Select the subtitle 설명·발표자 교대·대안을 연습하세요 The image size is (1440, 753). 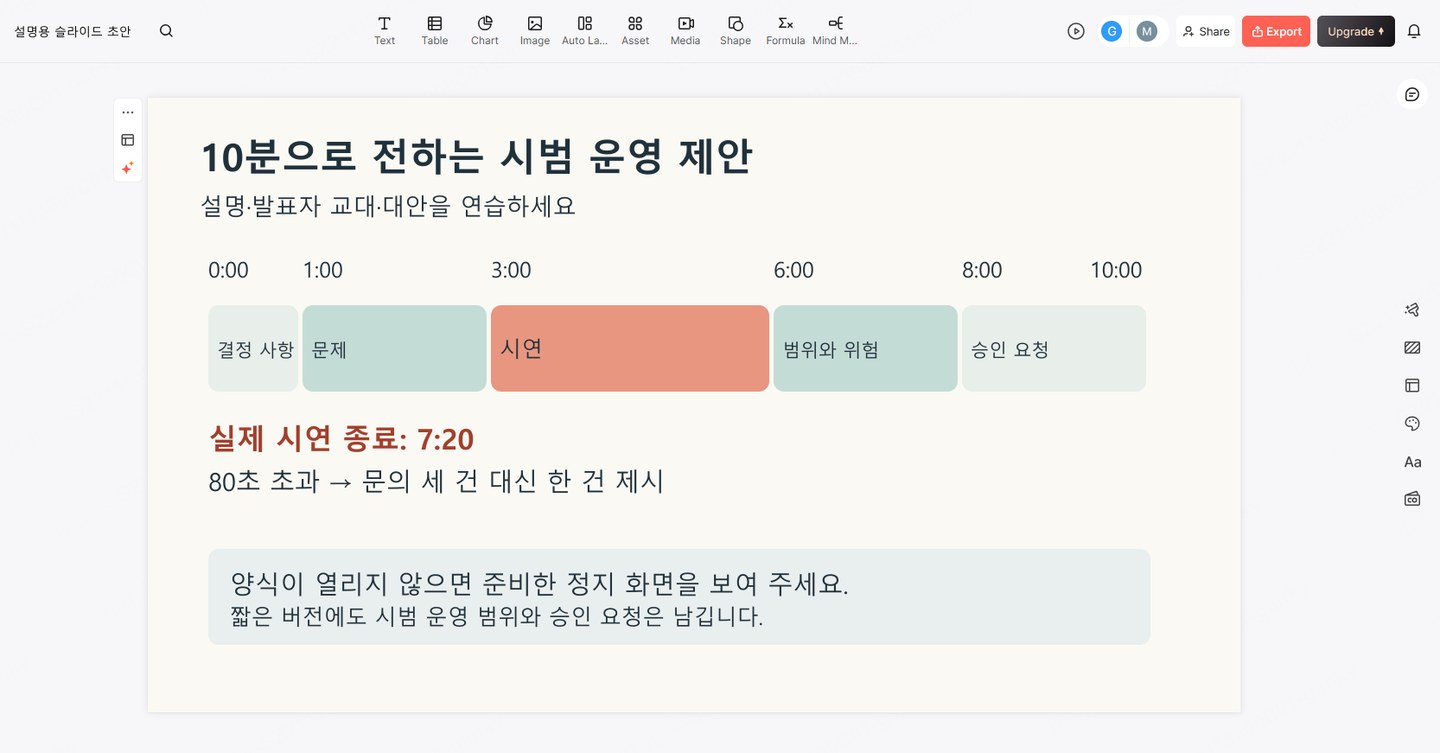(388, 206)
